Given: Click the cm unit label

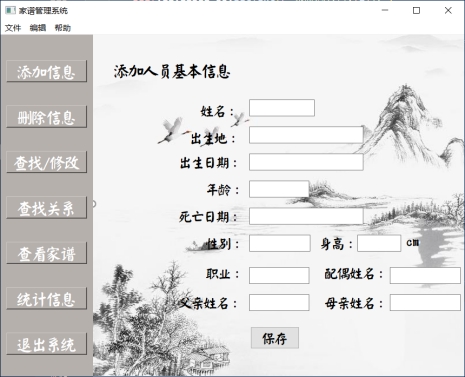Looking at the screenshot, I should point(412,242).
